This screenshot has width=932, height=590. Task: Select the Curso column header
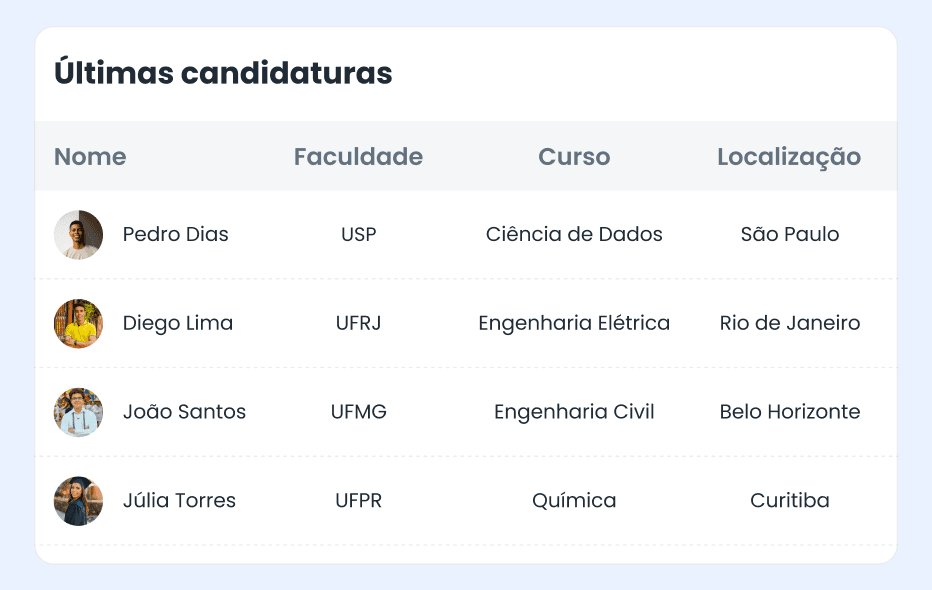point(574,157)
